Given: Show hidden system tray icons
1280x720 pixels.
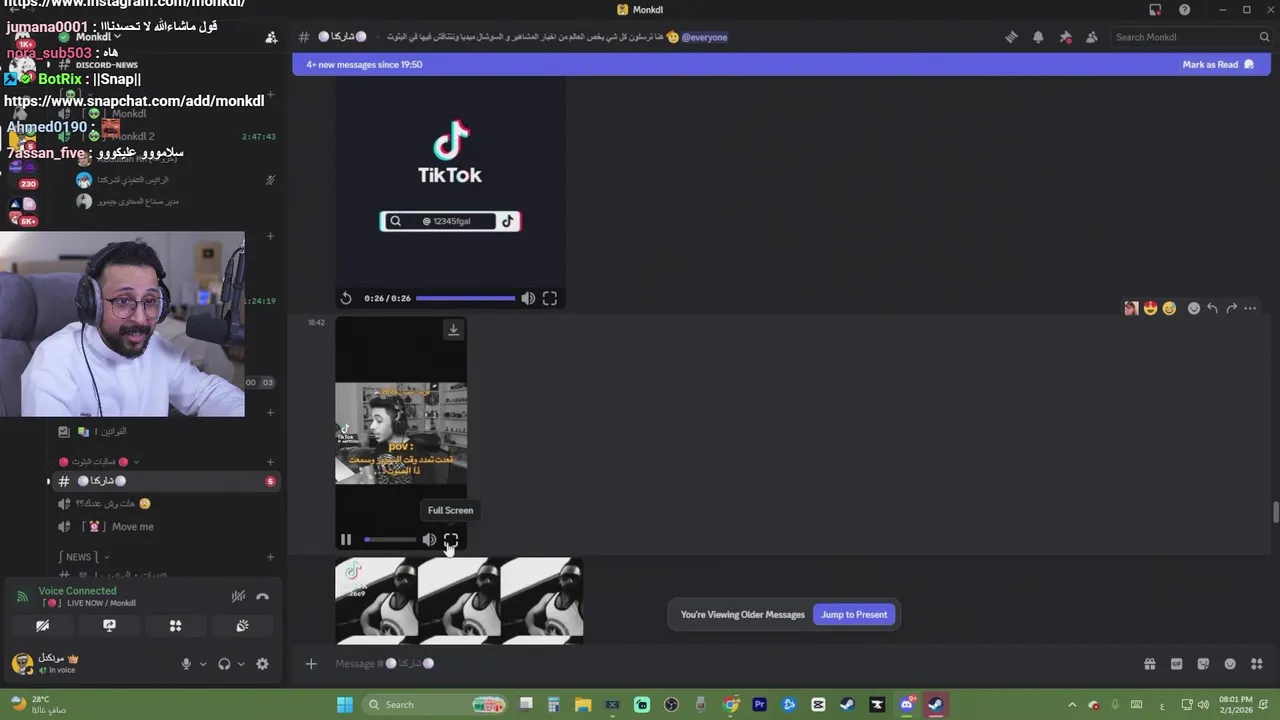Looking at the screenshot, I should point(1072,705).
